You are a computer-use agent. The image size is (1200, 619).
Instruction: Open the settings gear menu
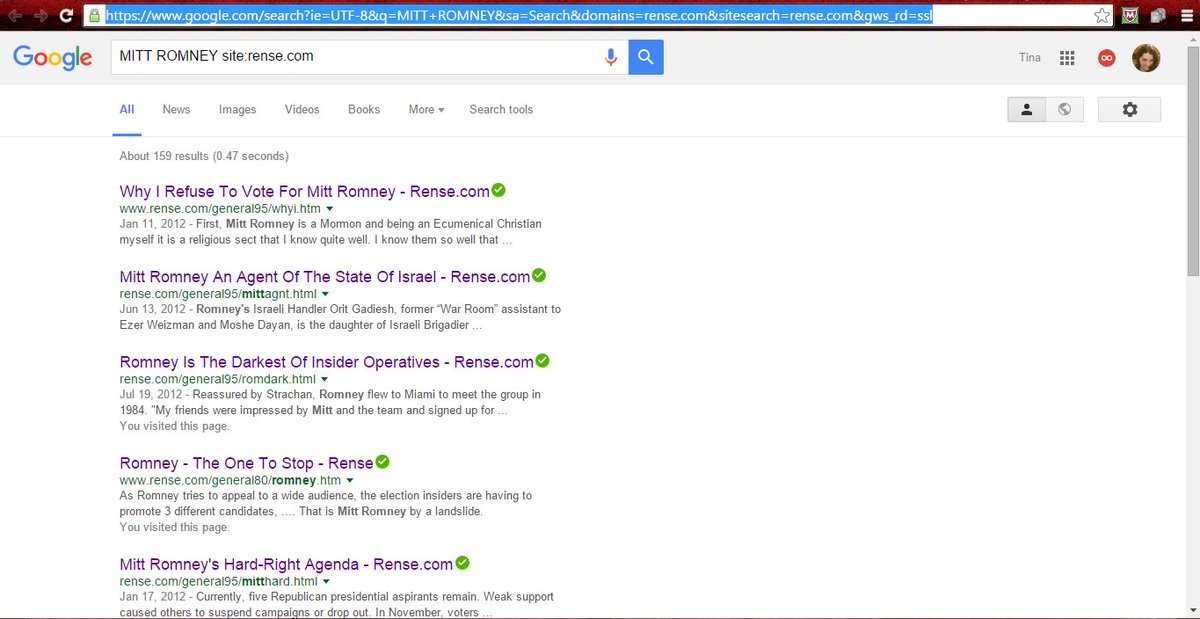[1130, 110]
